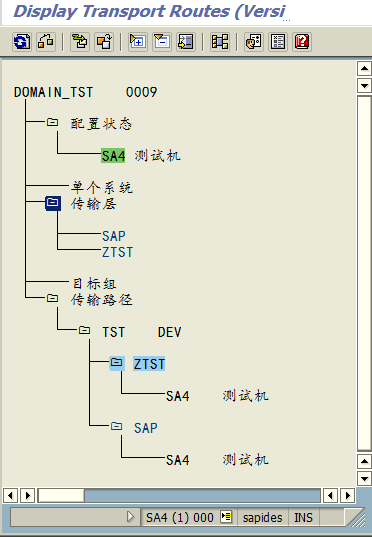Click the SA4 (1) 000 status field
372x537 pixels.
click(x=179, y=517)
